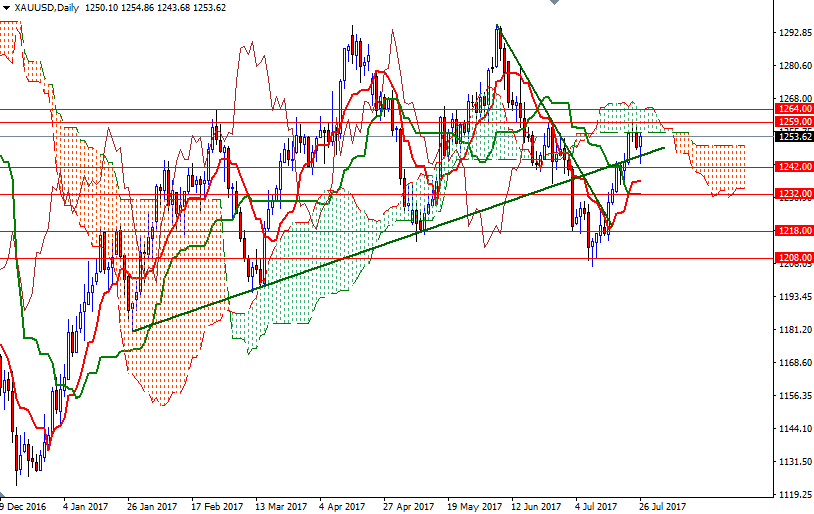Screen dimensions: 814x514
Task: Select the 1264.00 price level label
Action: pos(794,109)
